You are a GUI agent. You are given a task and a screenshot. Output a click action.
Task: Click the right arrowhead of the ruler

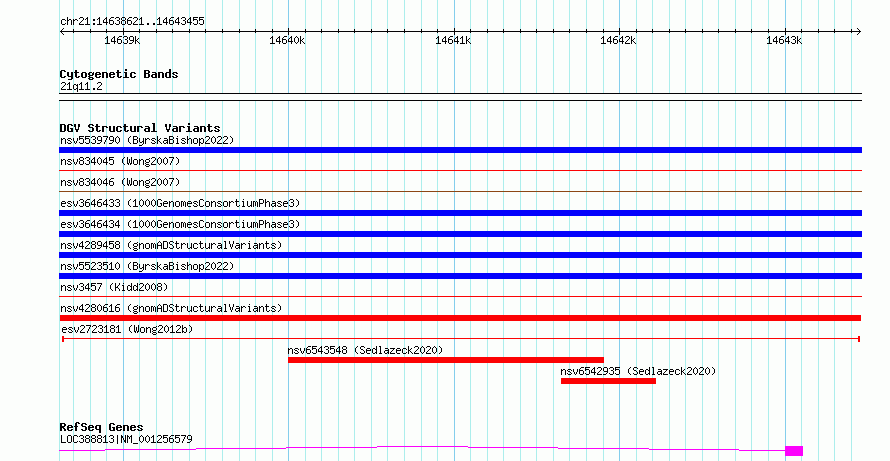click(x=858, y=32)
